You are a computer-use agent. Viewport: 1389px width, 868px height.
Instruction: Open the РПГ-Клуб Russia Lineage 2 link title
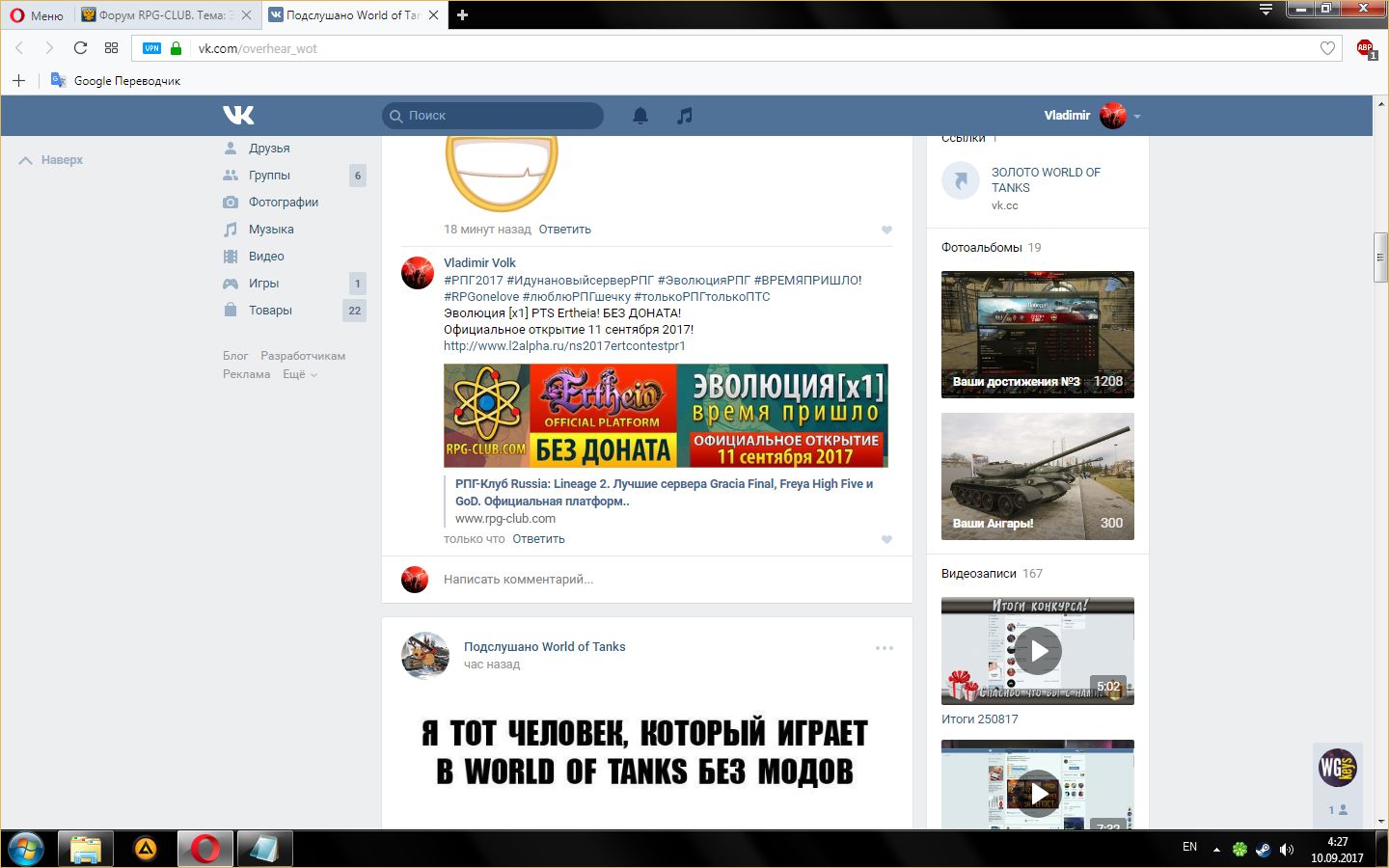pyautogui.click(x=665, y=493)
